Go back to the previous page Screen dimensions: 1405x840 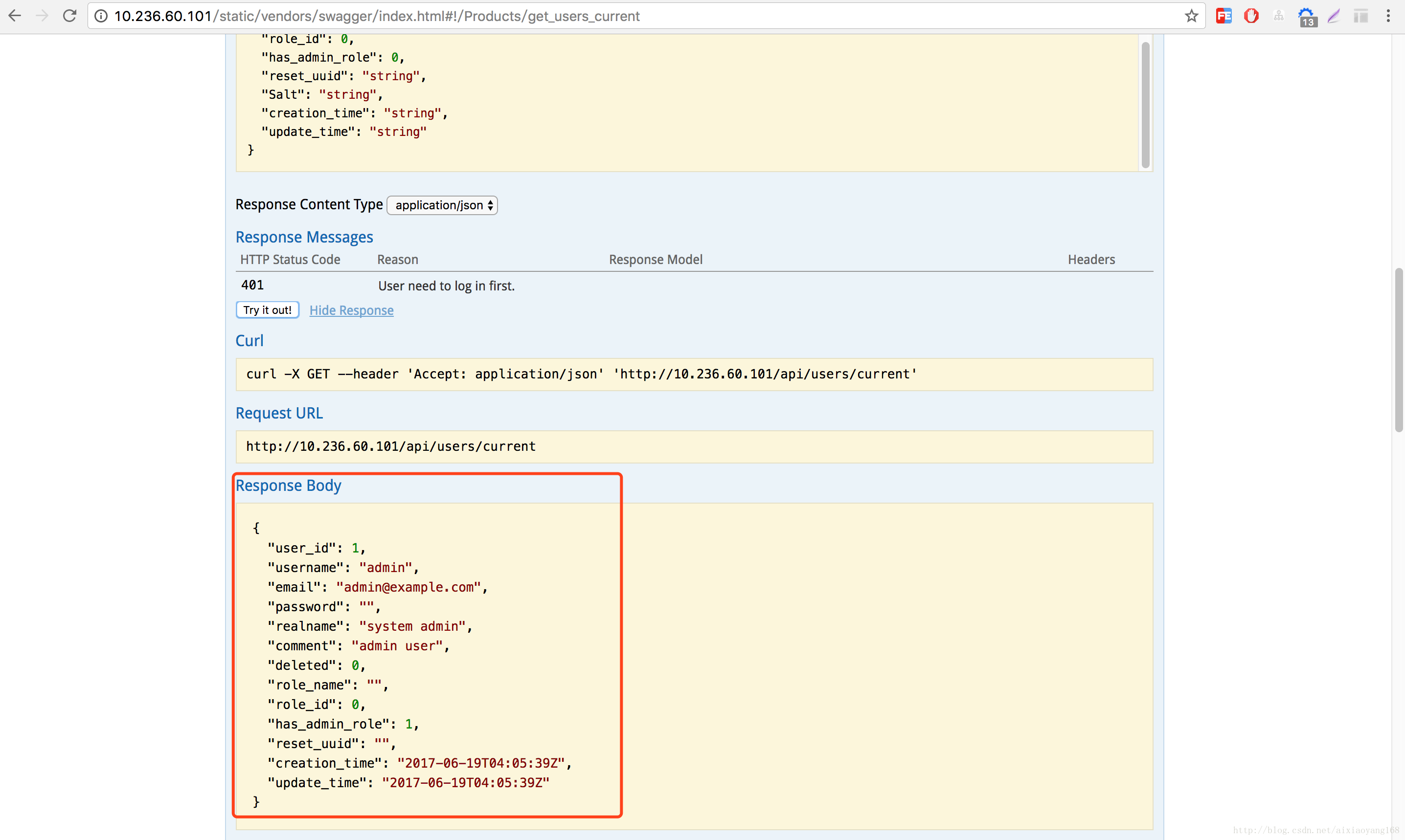click(x=15, y=16)
